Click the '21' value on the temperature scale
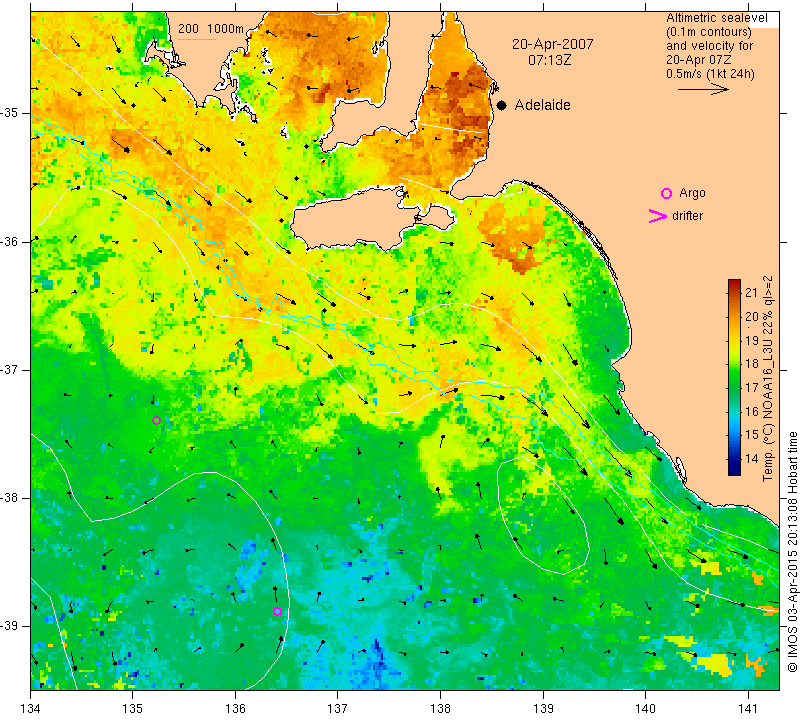This screenshot has height=720, width=800. [x=752, y=292]
